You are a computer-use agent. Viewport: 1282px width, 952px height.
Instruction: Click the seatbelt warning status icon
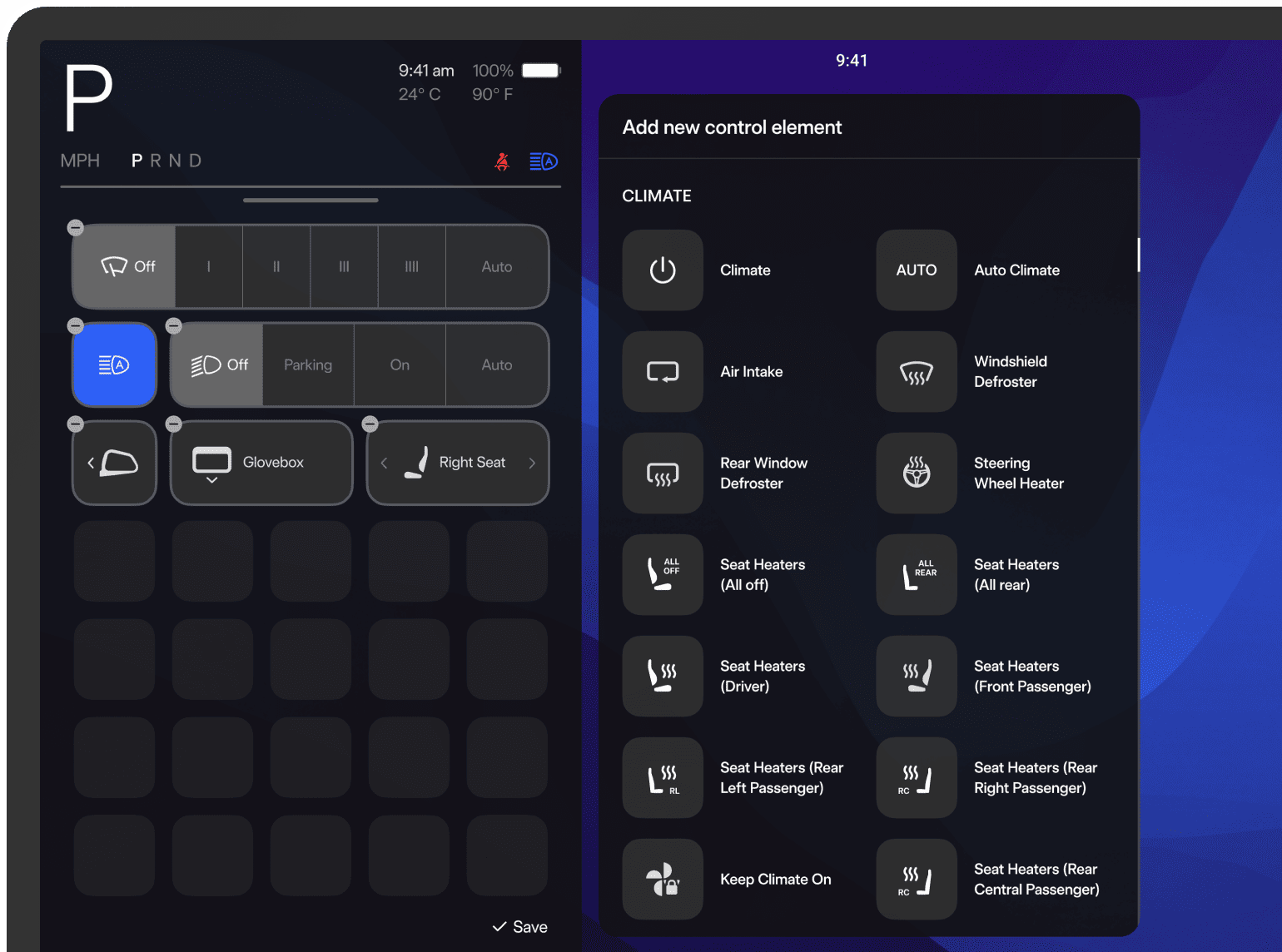pyautogui.click(x=502, y=161)
